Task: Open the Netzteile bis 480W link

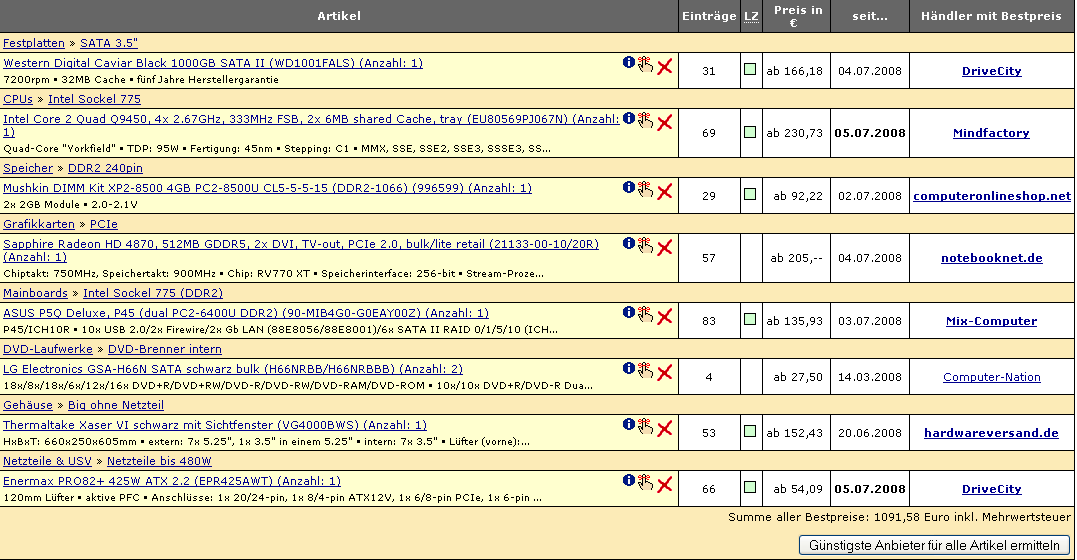Action: (x=159, y=461)
